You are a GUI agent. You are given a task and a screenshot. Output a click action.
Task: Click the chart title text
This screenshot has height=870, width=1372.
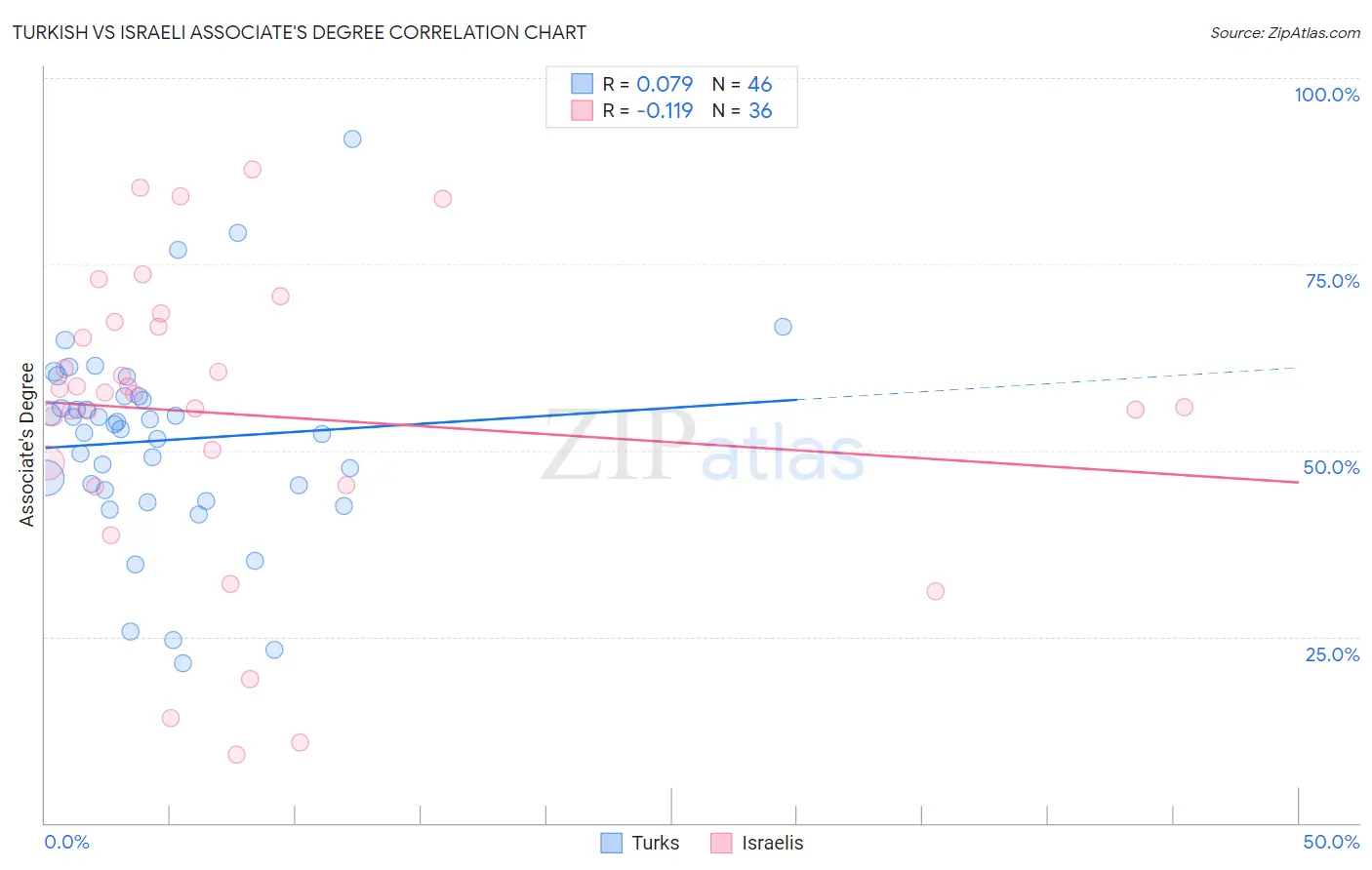tap(300, 32)
